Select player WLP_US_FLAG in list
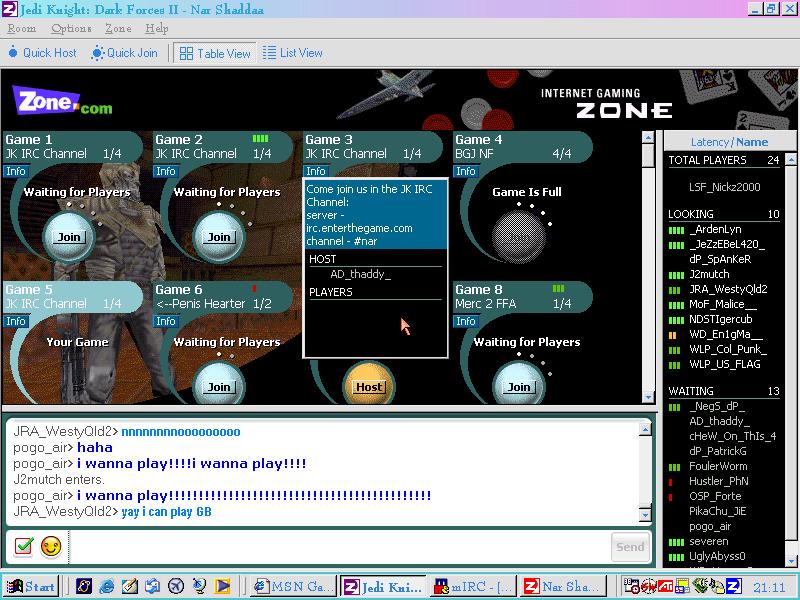Viewport: 800px width, 600px height. click(x=724, y=364)
